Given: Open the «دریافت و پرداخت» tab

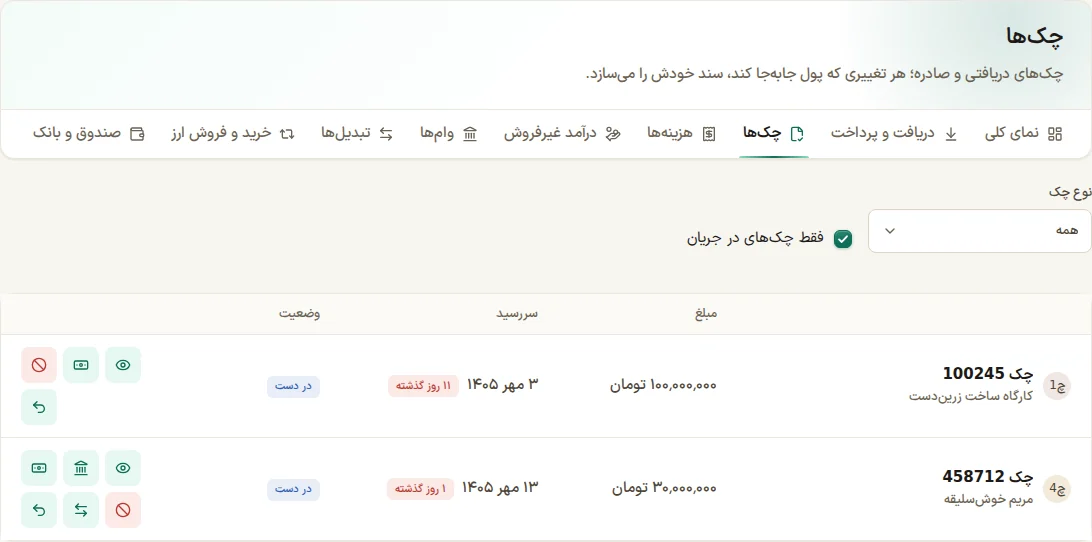Looking at the screenshot, I should point(894,134).
